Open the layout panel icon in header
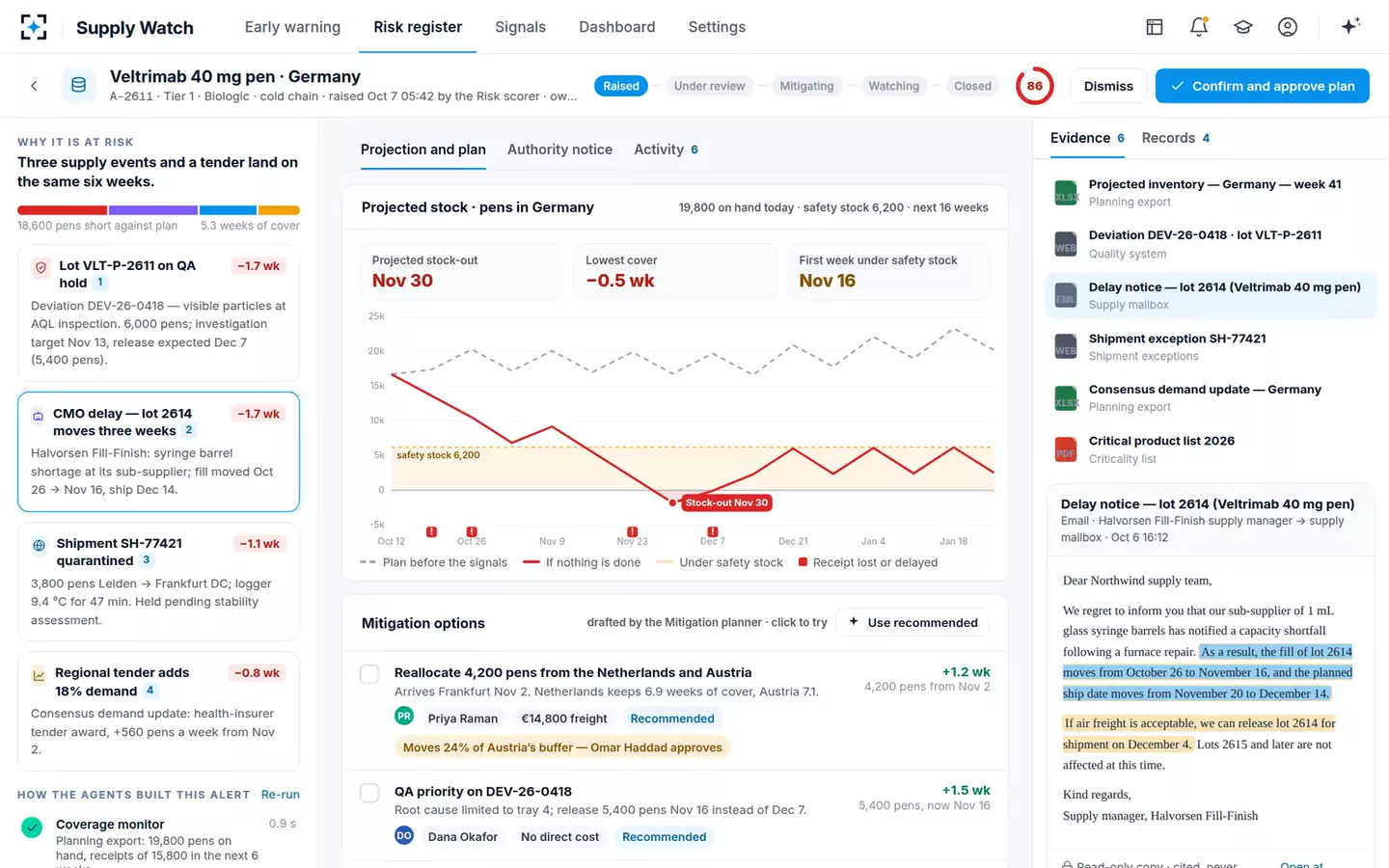The height and width of the screenshot is (868, 1389). [x=1155, y=27]
